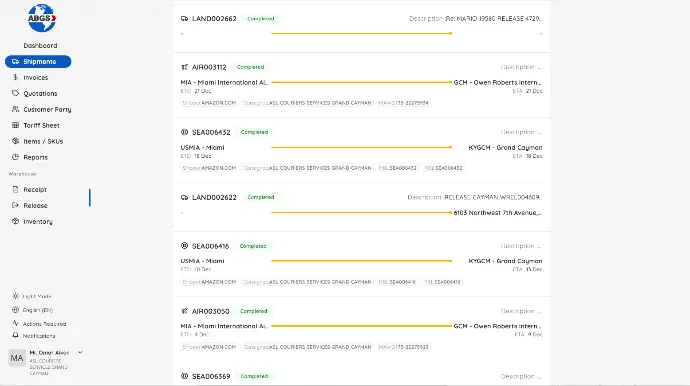Click the Dashboard link
Screen dimensions: 690x386
pos(40,45)
